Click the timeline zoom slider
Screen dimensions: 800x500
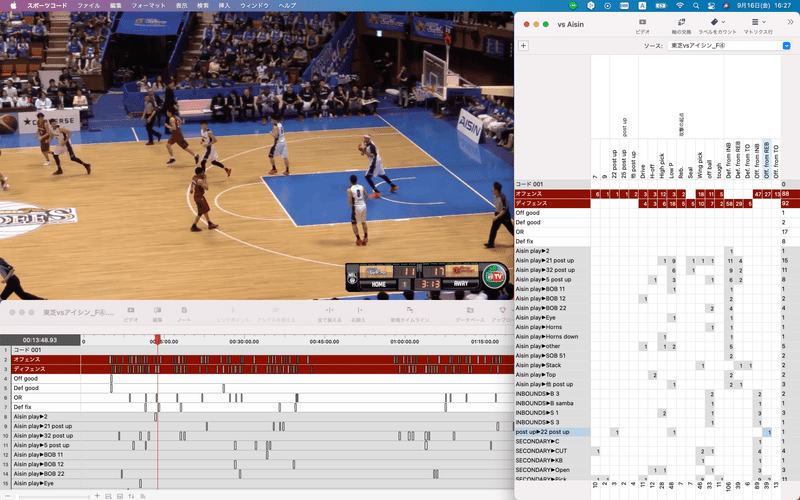click(51, 496)
